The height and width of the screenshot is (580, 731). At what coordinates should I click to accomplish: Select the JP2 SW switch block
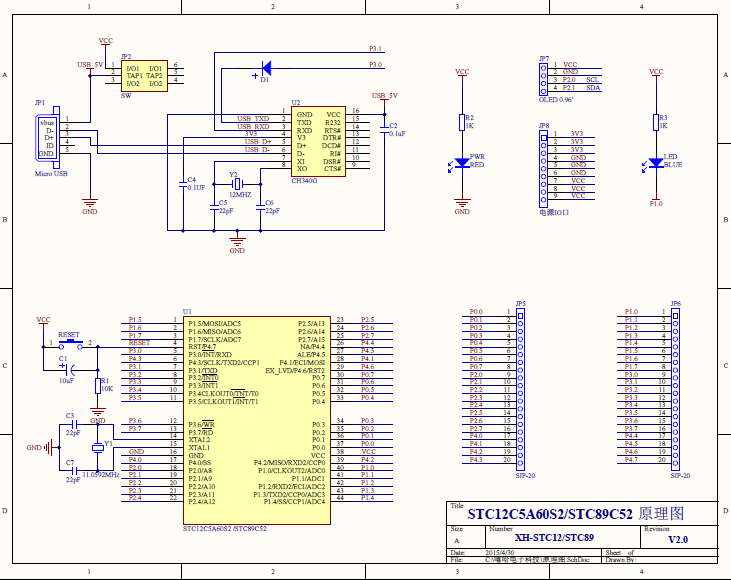(x=145, y=76)
